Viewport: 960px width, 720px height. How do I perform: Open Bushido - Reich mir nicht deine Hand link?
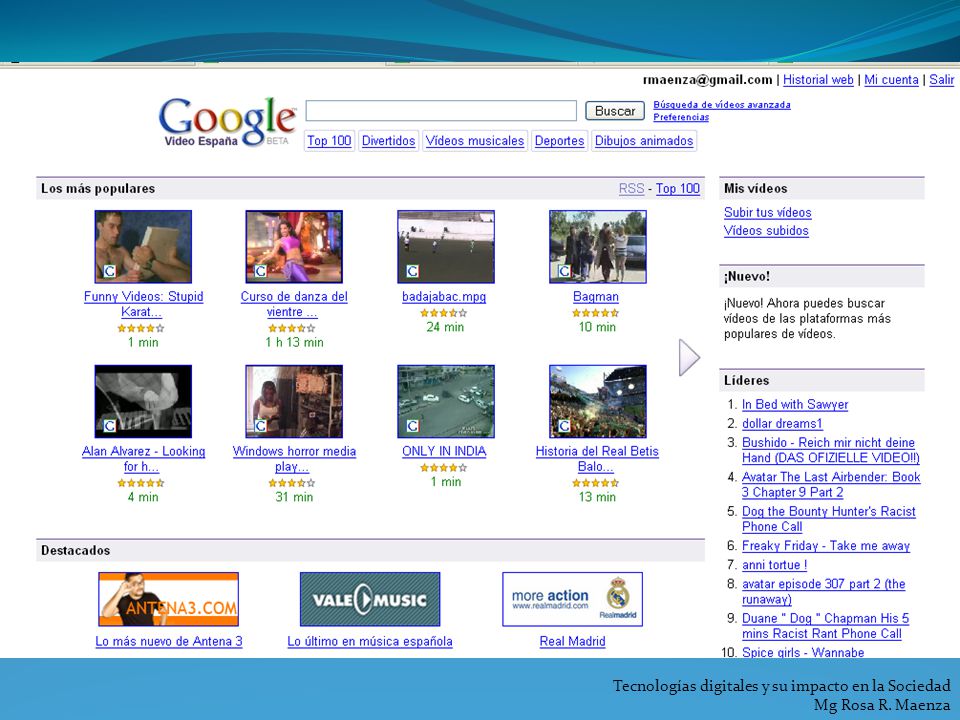tap(831, 450)
